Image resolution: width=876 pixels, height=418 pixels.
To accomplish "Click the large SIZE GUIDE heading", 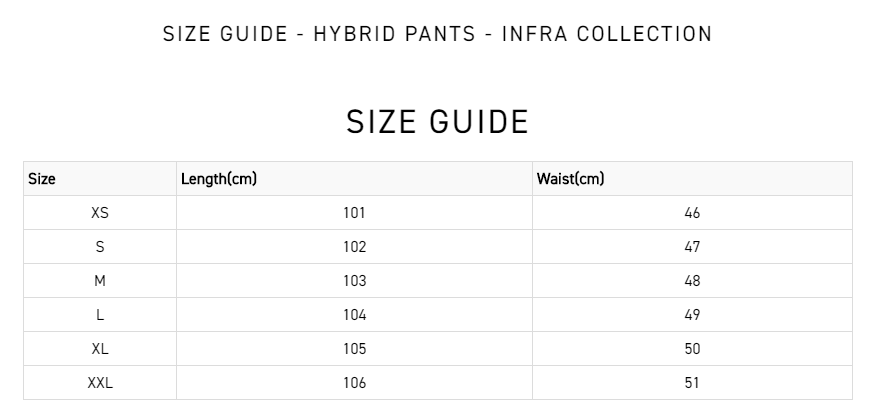I will coord(437,122).
